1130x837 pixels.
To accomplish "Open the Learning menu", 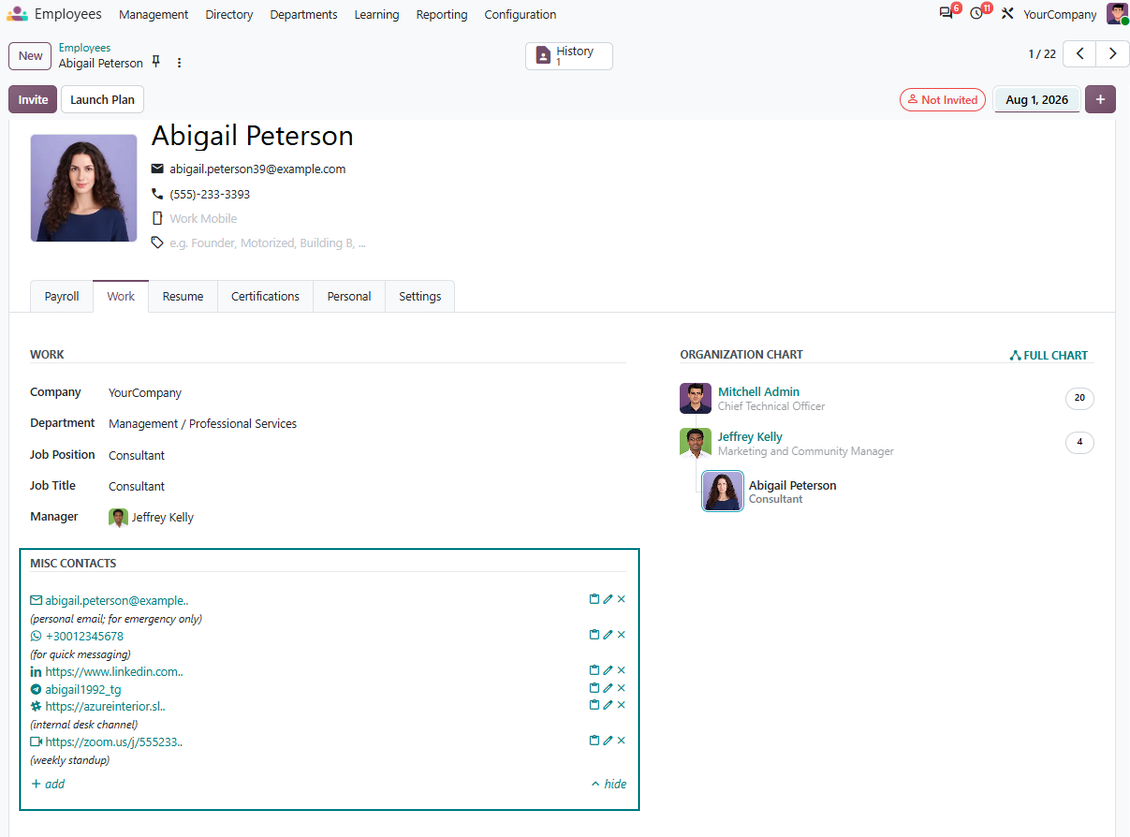I will pos(376,14).
